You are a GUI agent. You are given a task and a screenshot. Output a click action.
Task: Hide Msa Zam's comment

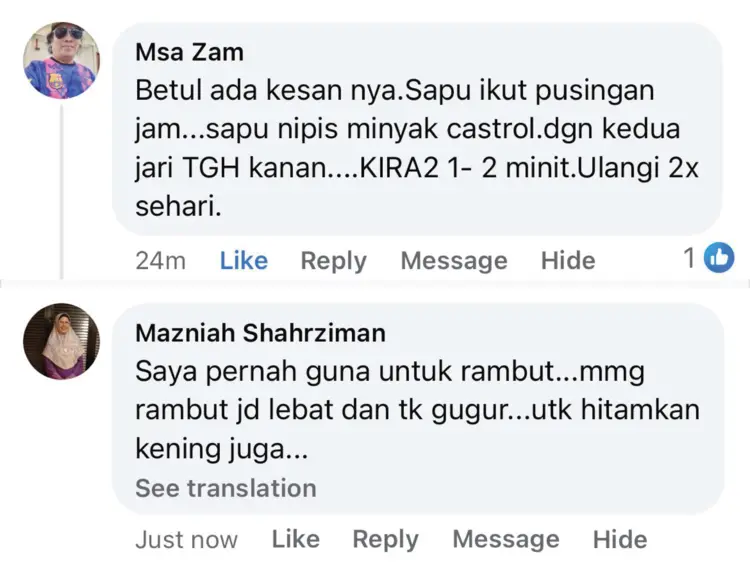[x=568, y=261]
